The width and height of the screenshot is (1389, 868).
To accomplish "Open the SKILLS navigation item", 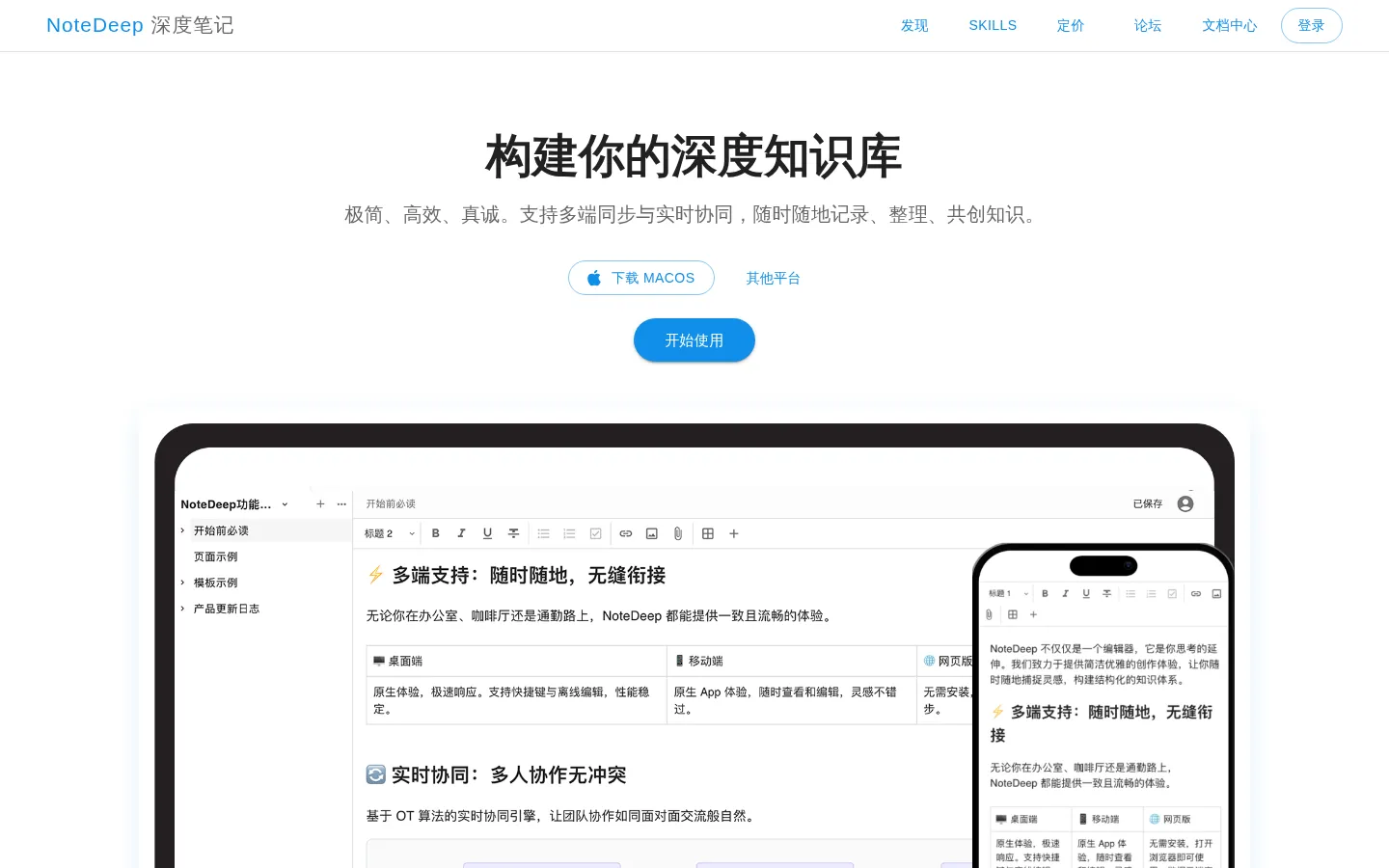I will pos(993,26).
